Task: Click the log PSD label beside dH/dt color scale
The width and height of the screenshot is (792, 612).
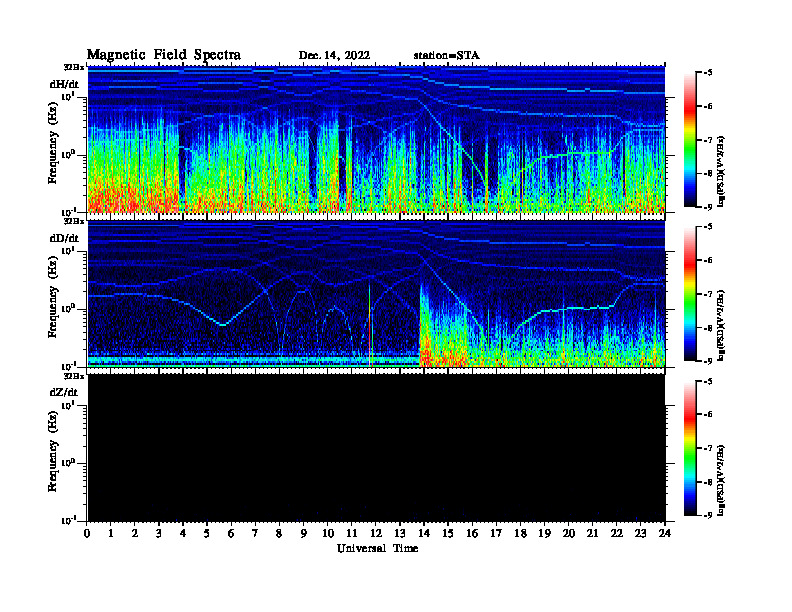Action: 721,171
